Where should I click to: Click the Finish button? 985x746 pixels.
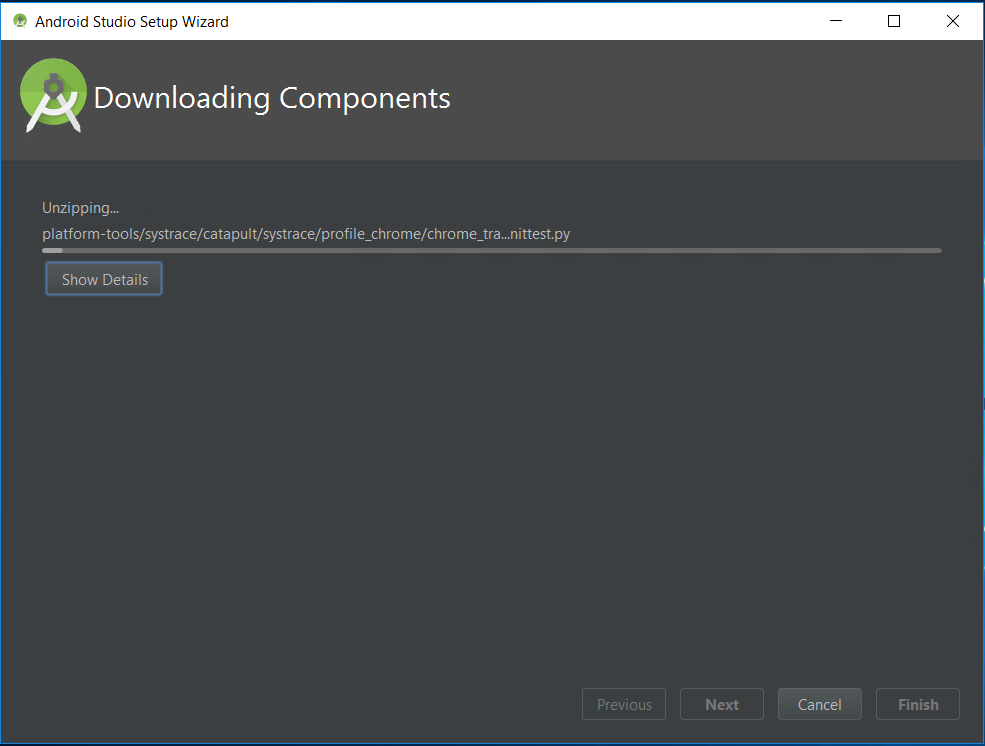(917, 705)
